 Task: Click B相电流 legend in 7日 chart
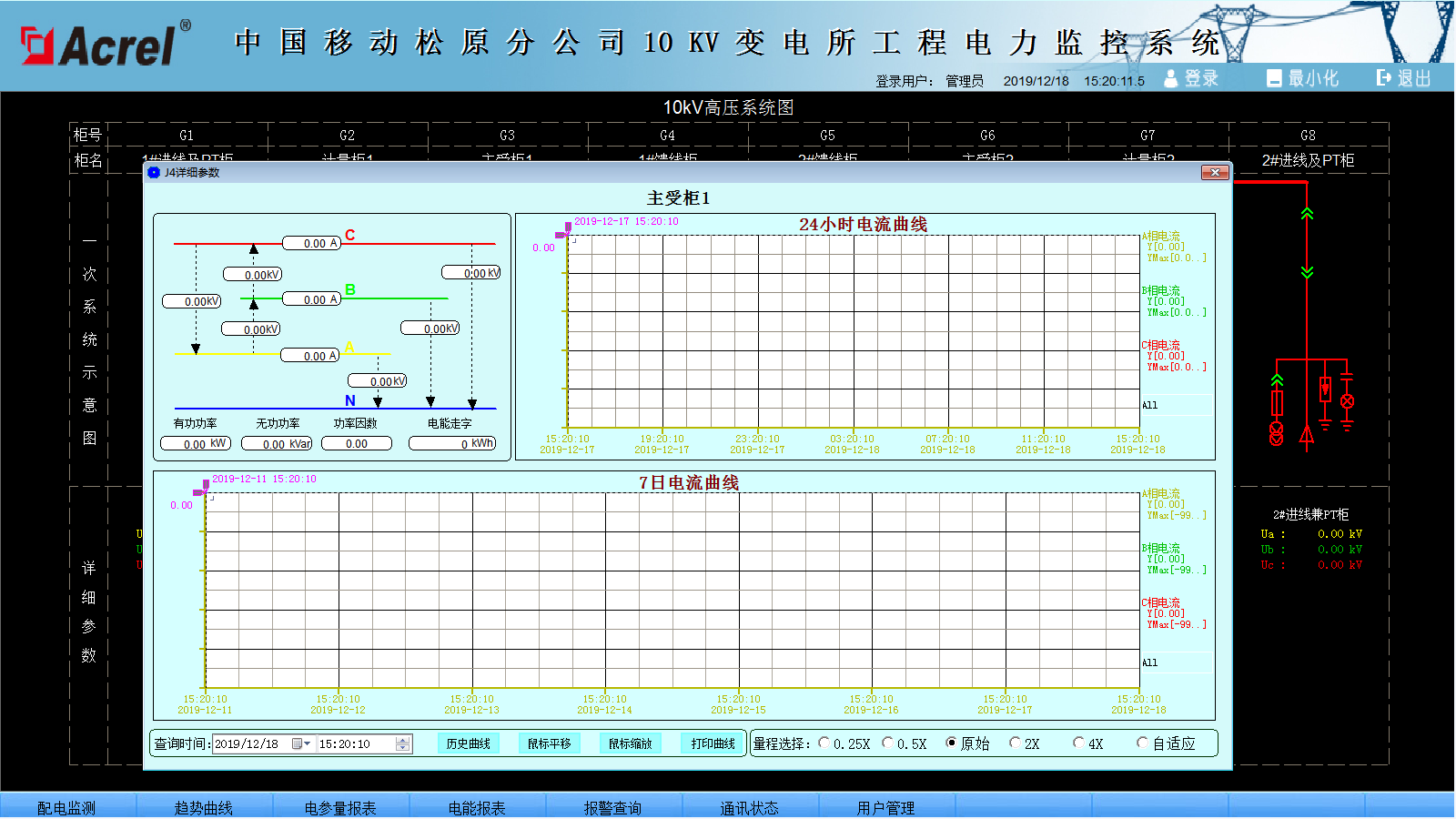point(1161,549)
